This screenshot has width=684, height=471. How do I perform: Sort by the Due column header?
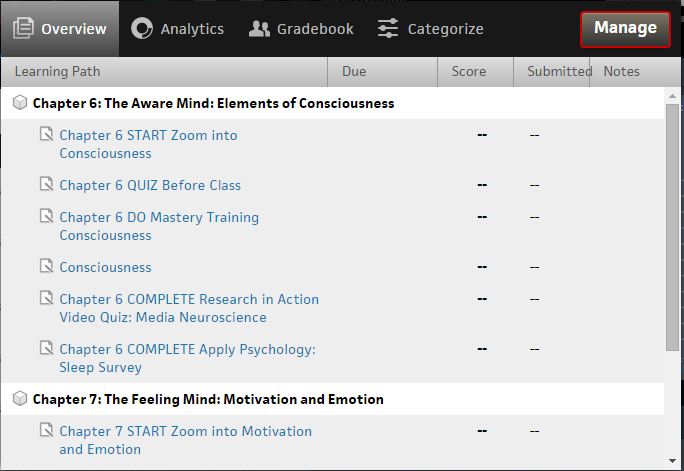pos(354,71)
